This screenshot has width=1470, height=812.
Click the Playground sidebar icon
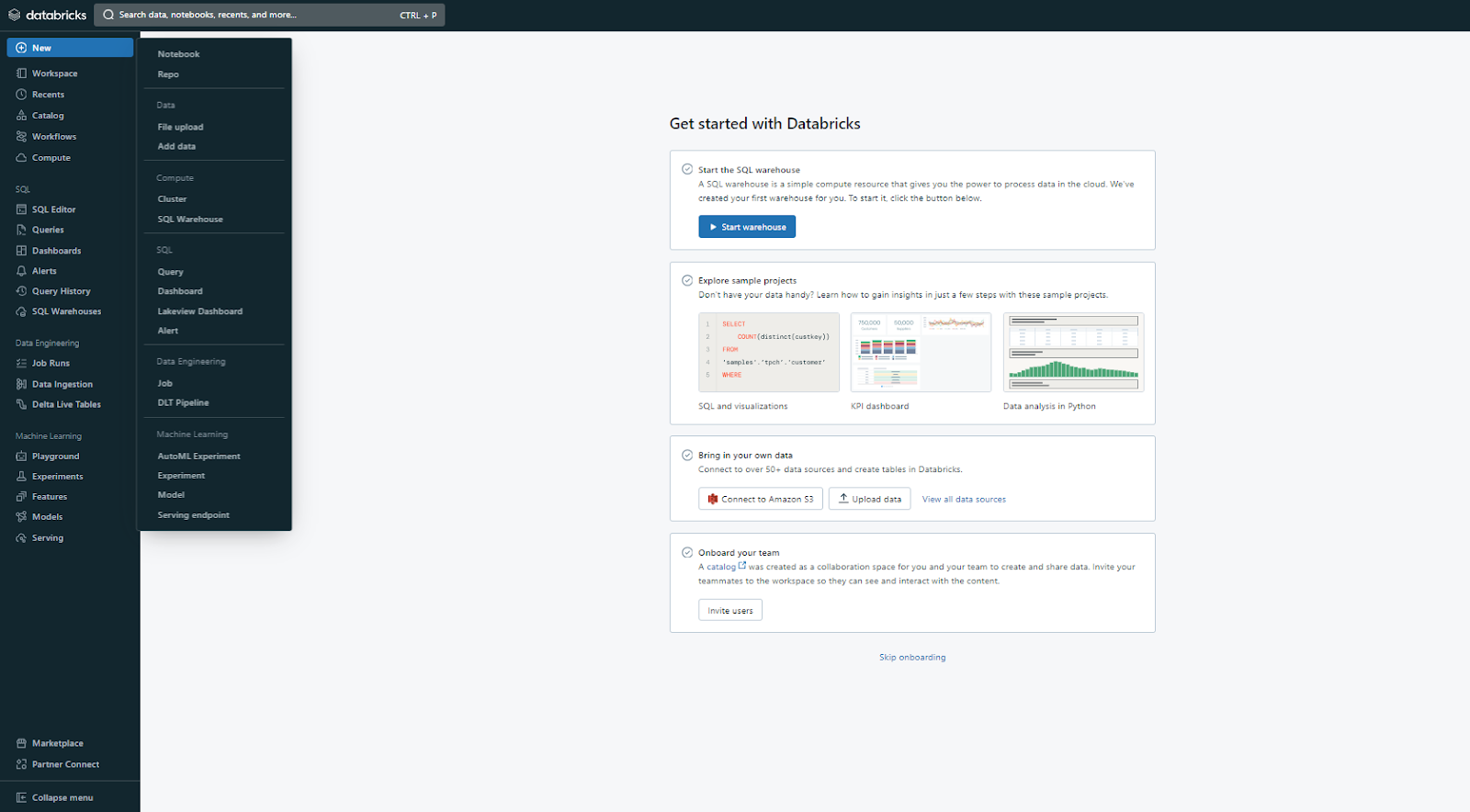[x=21, y=457]
